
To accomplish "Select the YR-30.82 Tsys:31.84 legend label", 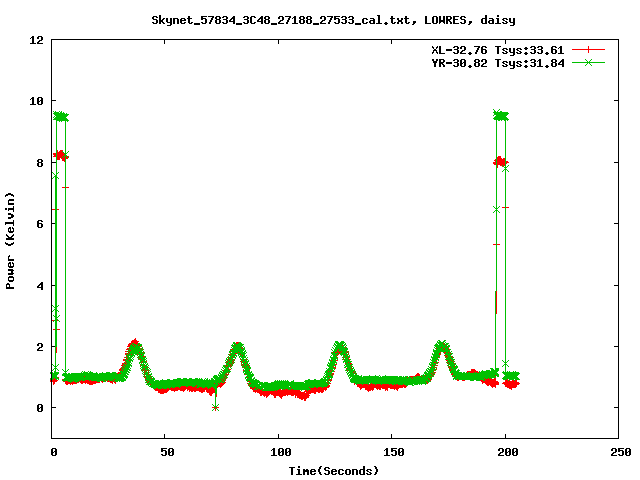I will [x=493, y=62].
